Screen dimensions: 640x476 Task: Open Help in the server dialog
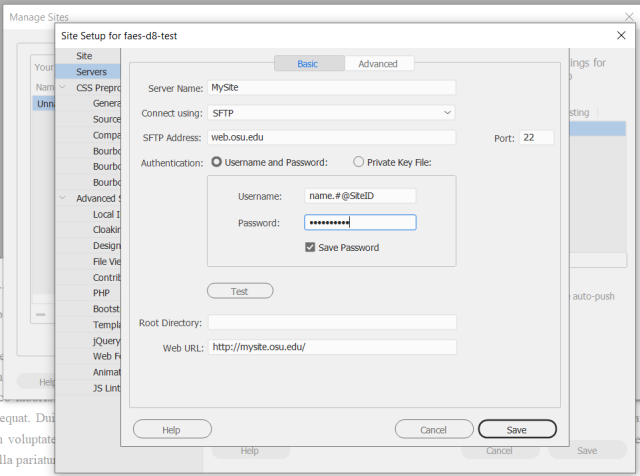pos(172,429)
